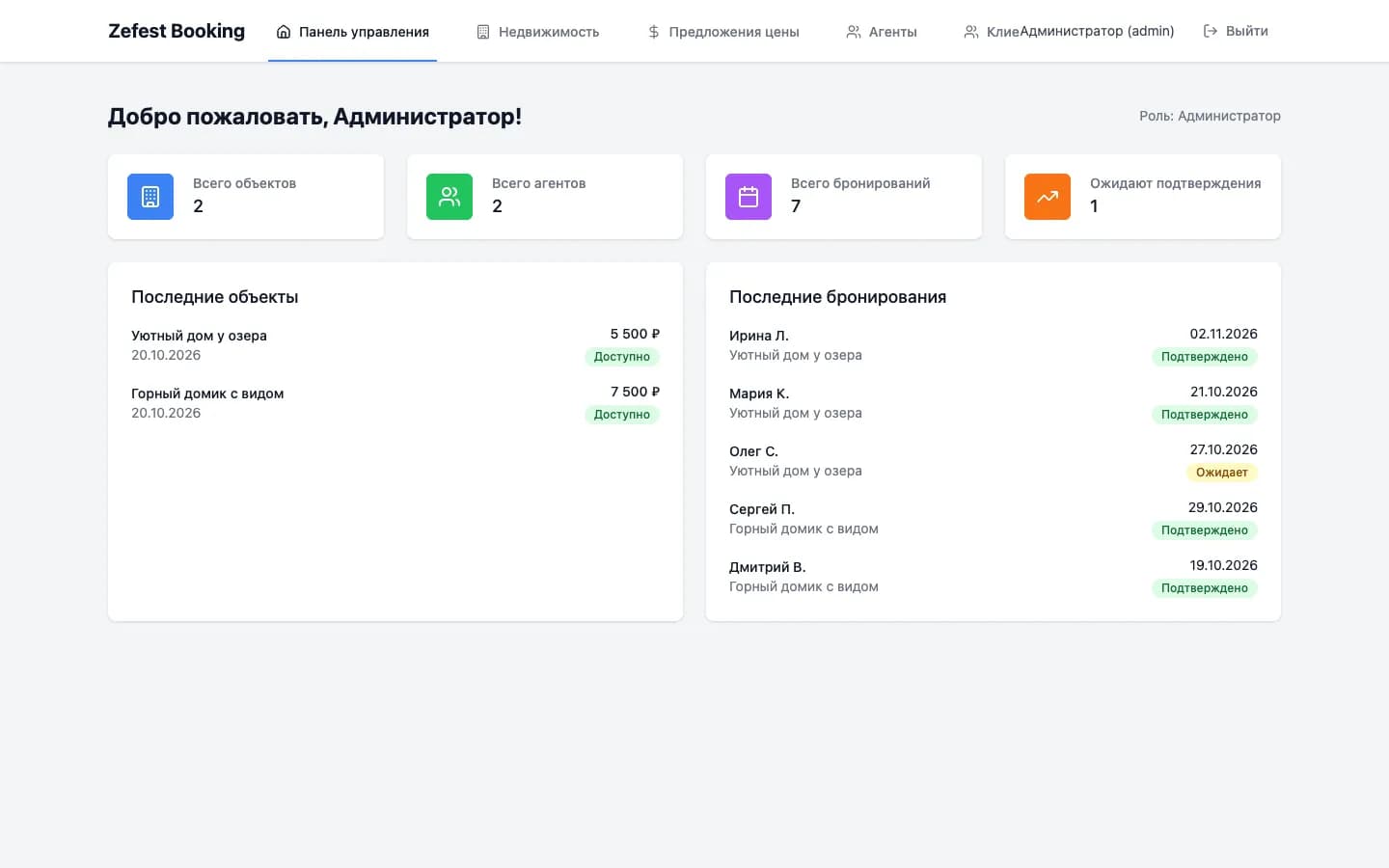The image size is (1389, 868).
Task: Click the Роль: Администратор label
Action: (x=1210, y=116)
